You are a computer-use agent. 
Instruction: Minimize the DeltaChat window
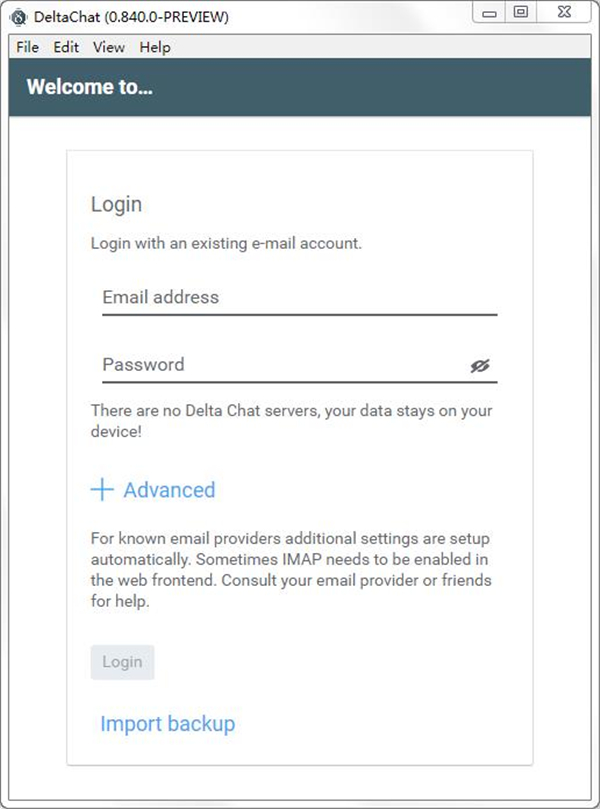click(488, 13)
